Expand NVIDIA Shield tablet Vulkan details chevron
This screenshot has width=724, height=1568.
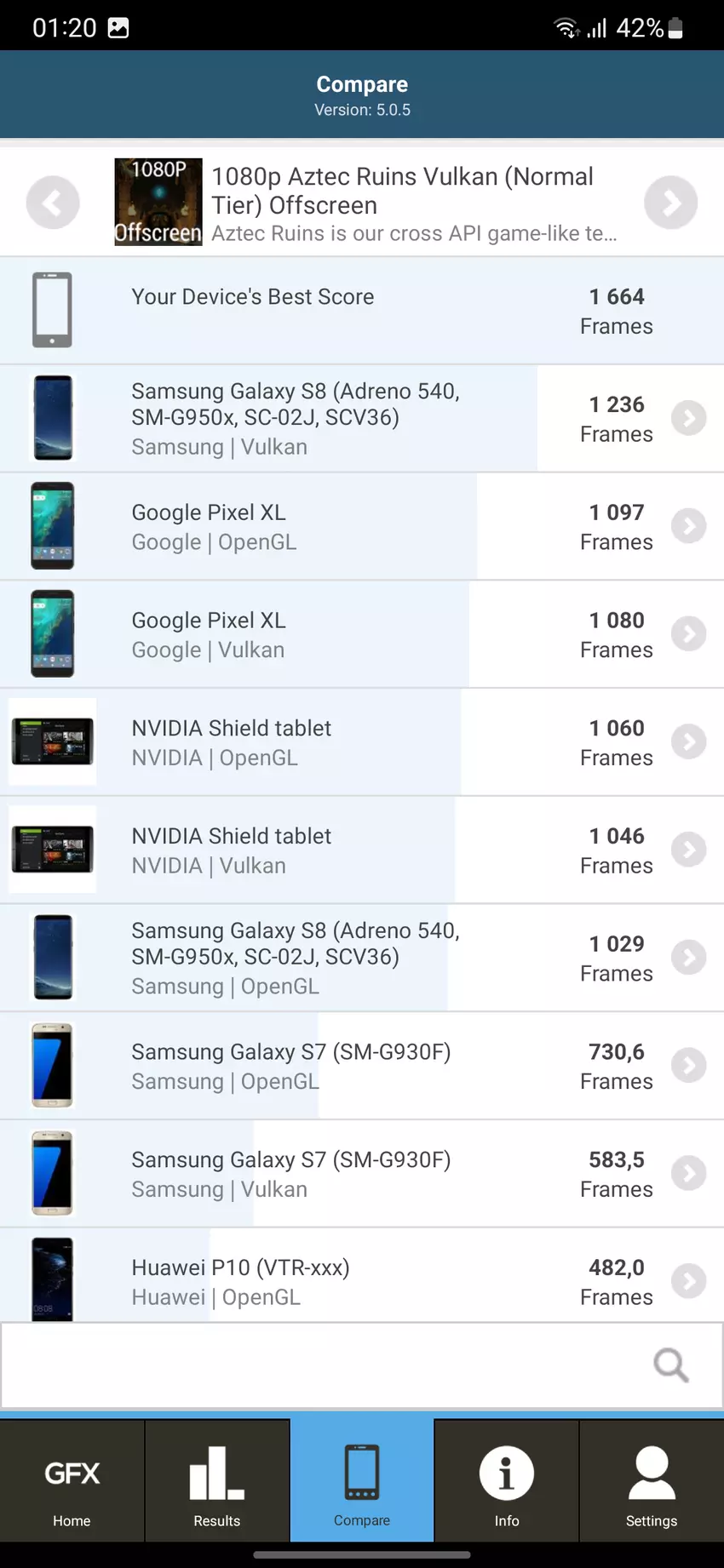point(688,850)
